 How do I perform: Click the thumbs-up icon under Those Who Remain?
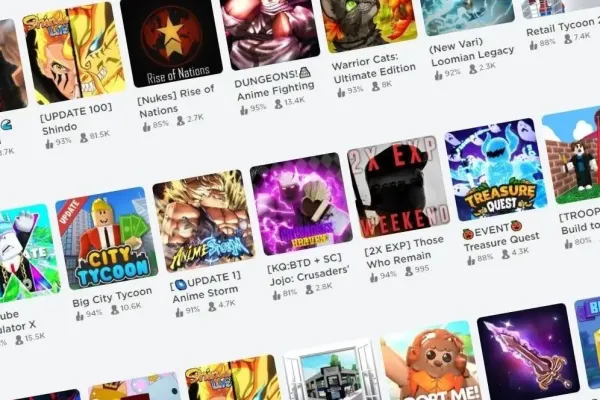[x=373, y=278]
